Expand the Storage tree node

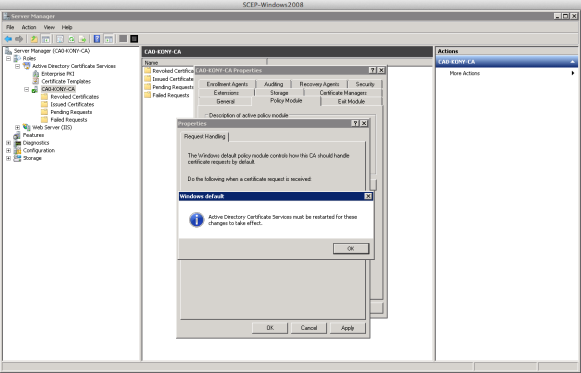(8, 158)
